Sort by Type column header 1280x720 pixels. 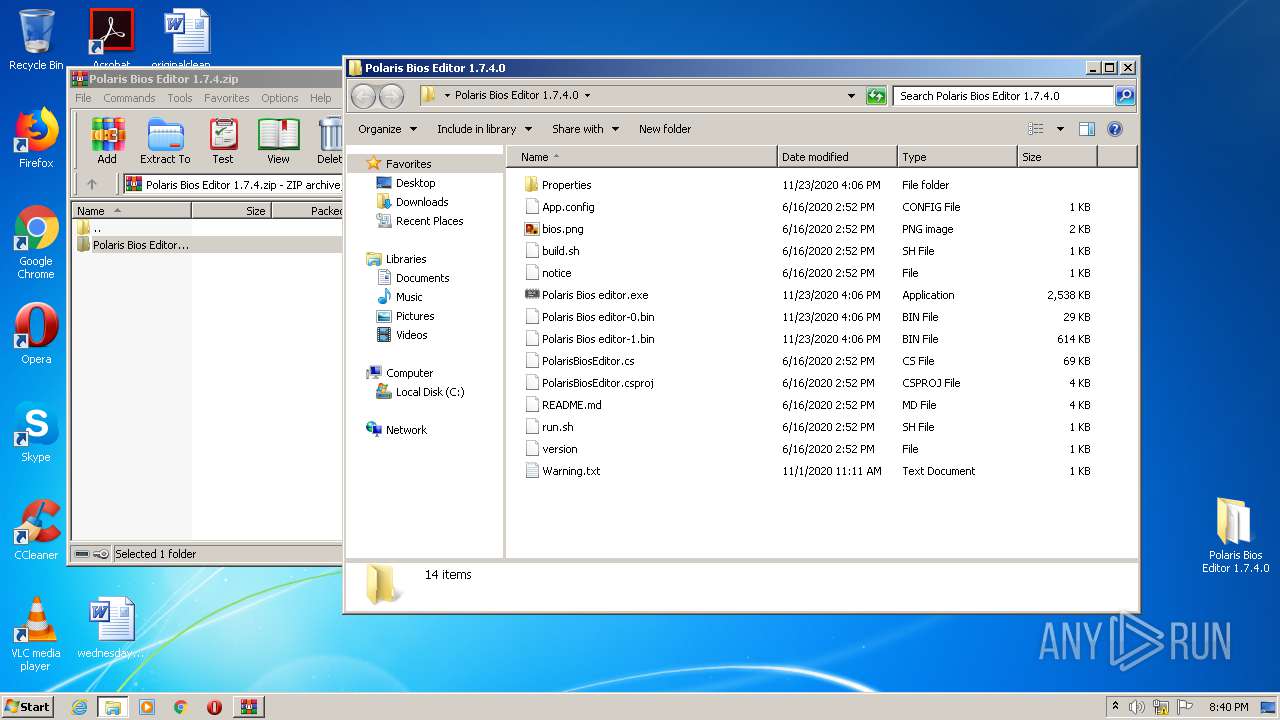pos(957,157)
